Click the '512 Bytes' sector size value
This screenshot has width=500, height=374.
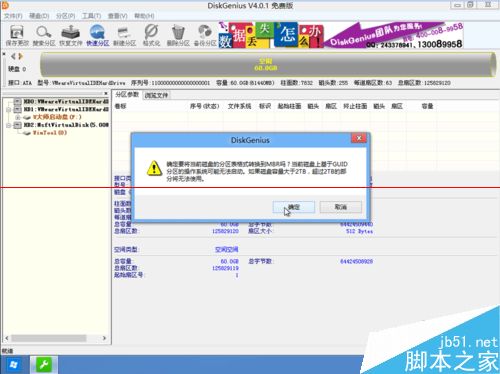point(359,231)
